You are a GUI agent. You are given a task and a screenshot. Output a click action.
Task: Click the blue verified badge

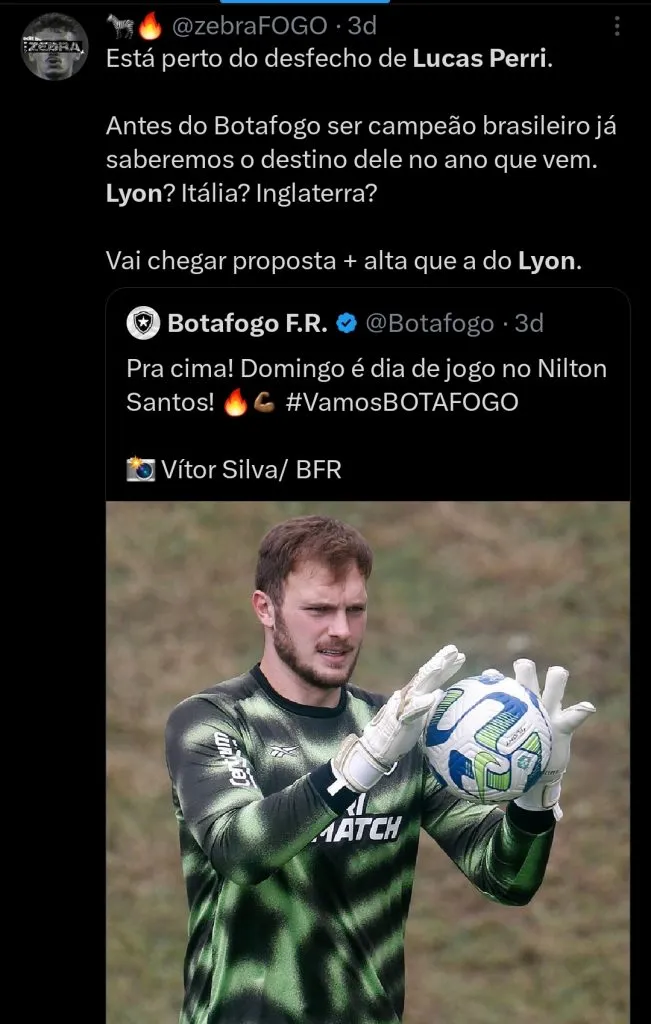click(x=346, y=323)
